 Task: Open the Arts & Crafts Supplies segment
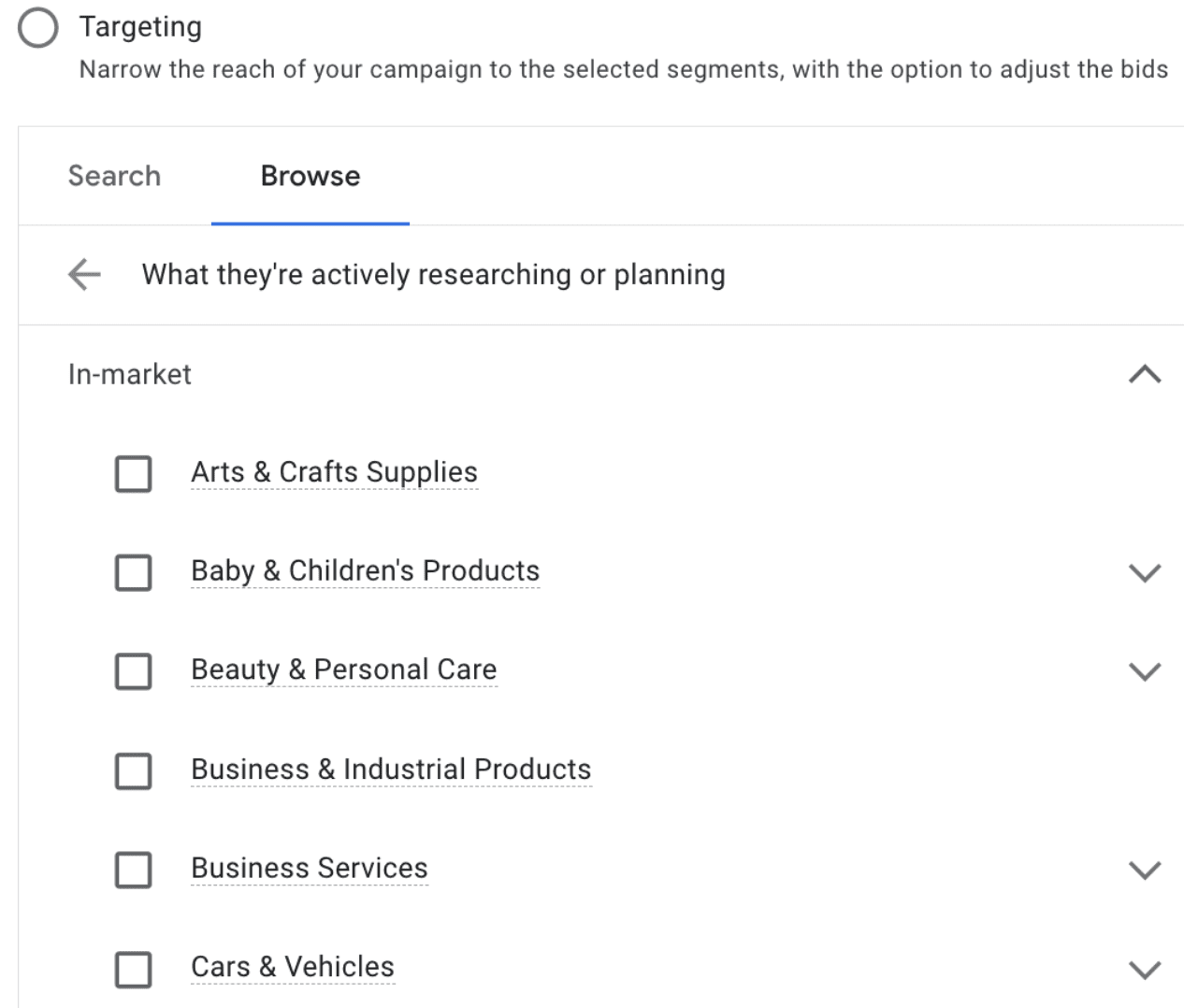[334, 472]
